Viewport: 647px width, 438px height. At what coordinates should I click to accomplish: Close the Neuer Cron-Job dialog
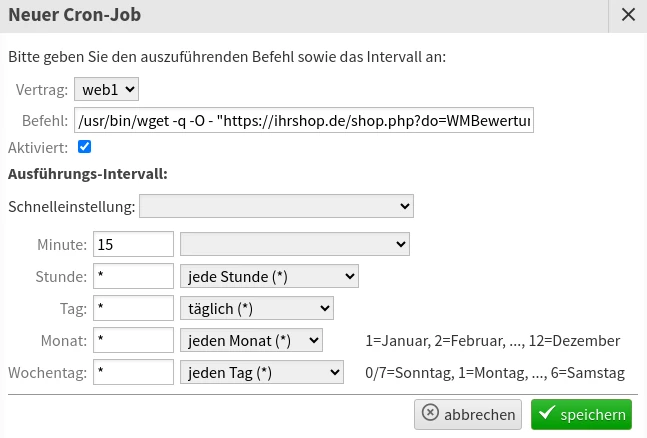[x=628, y=15]
